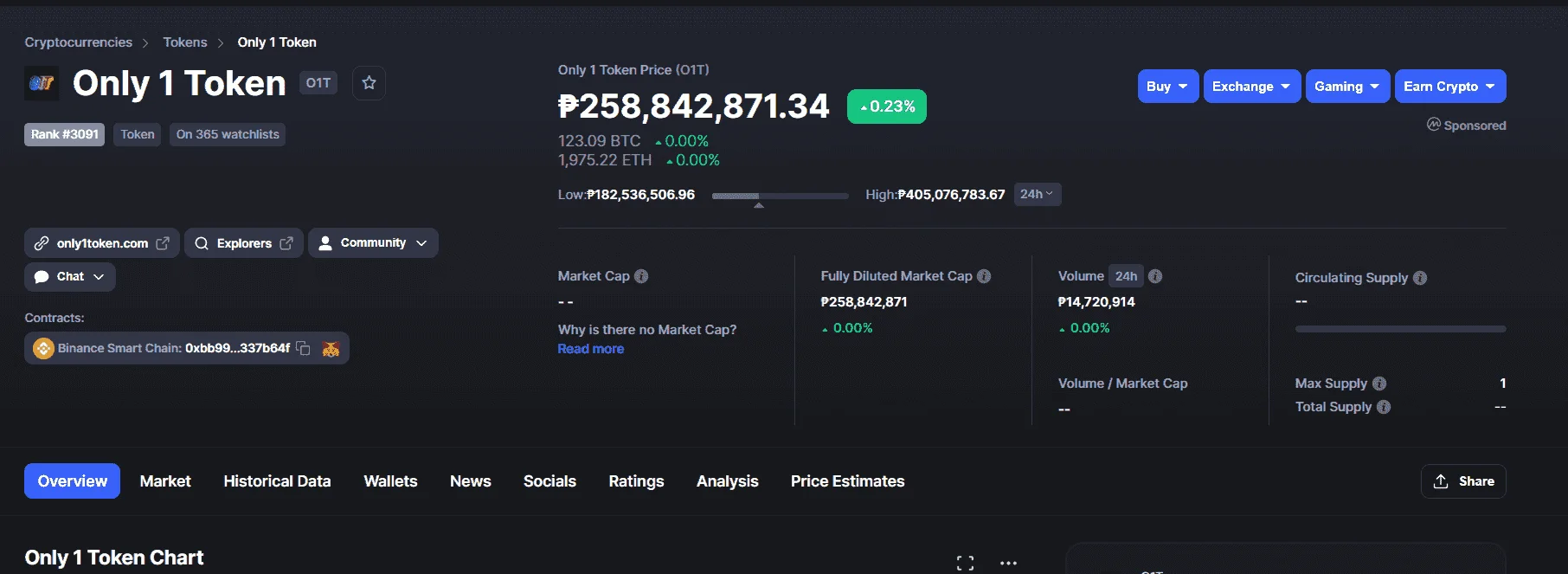Image resolution: width=1568 pixels, height=574 pixels.
Task: Open the Wallets tab
Action: [x=390, y=481]
